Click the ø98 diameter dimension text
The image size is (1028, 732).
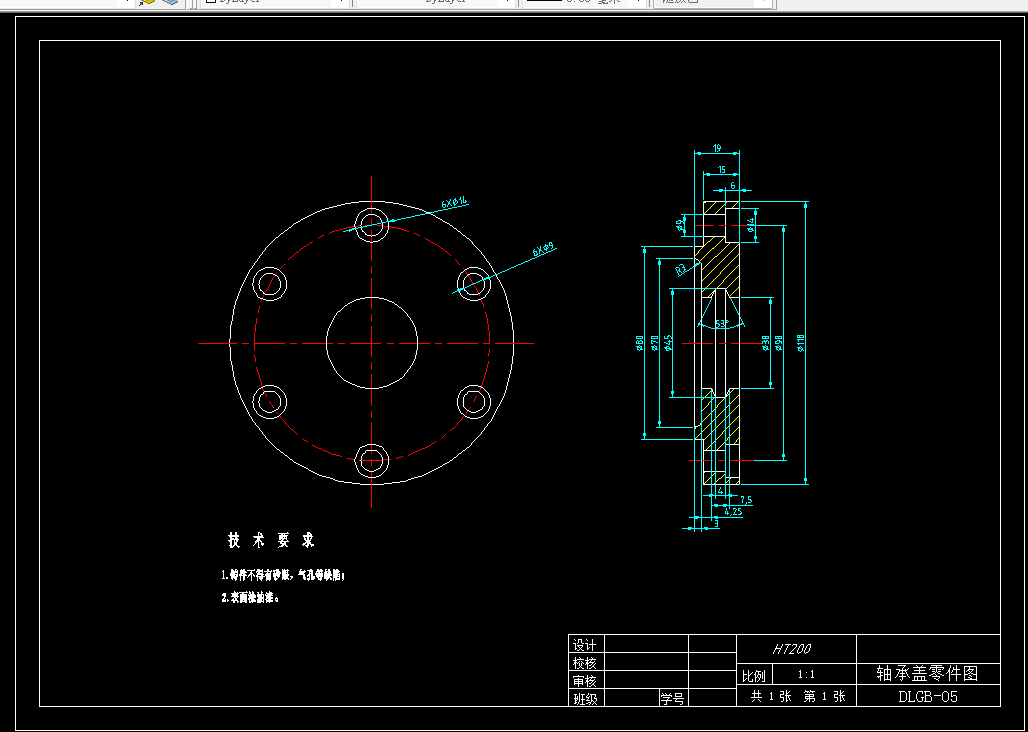(779, 343)
